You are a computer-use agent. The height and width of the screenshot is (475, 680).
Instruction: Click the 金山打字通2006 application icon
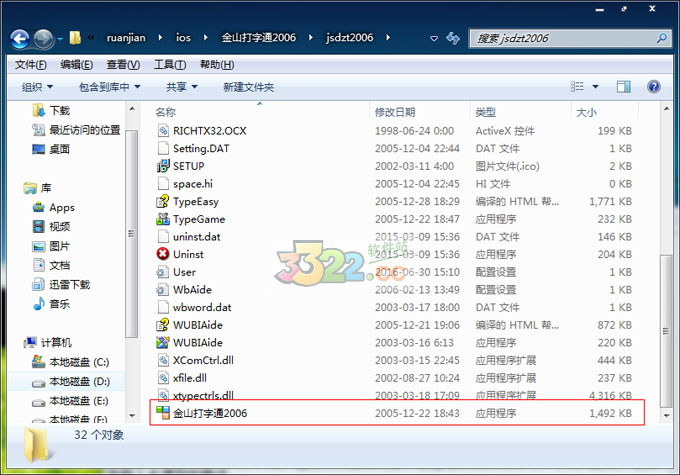tap(163, 413)
